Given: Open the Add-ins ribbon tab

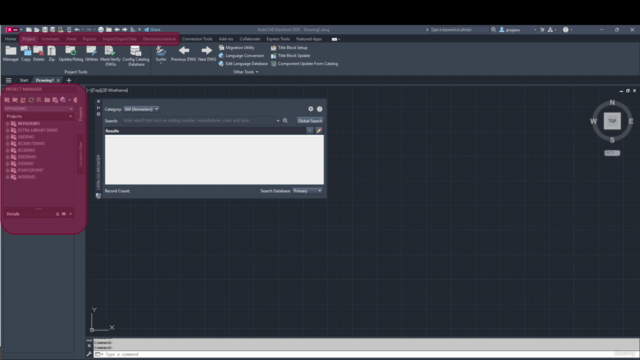Looking at the screenshot, I should point(226,39).
